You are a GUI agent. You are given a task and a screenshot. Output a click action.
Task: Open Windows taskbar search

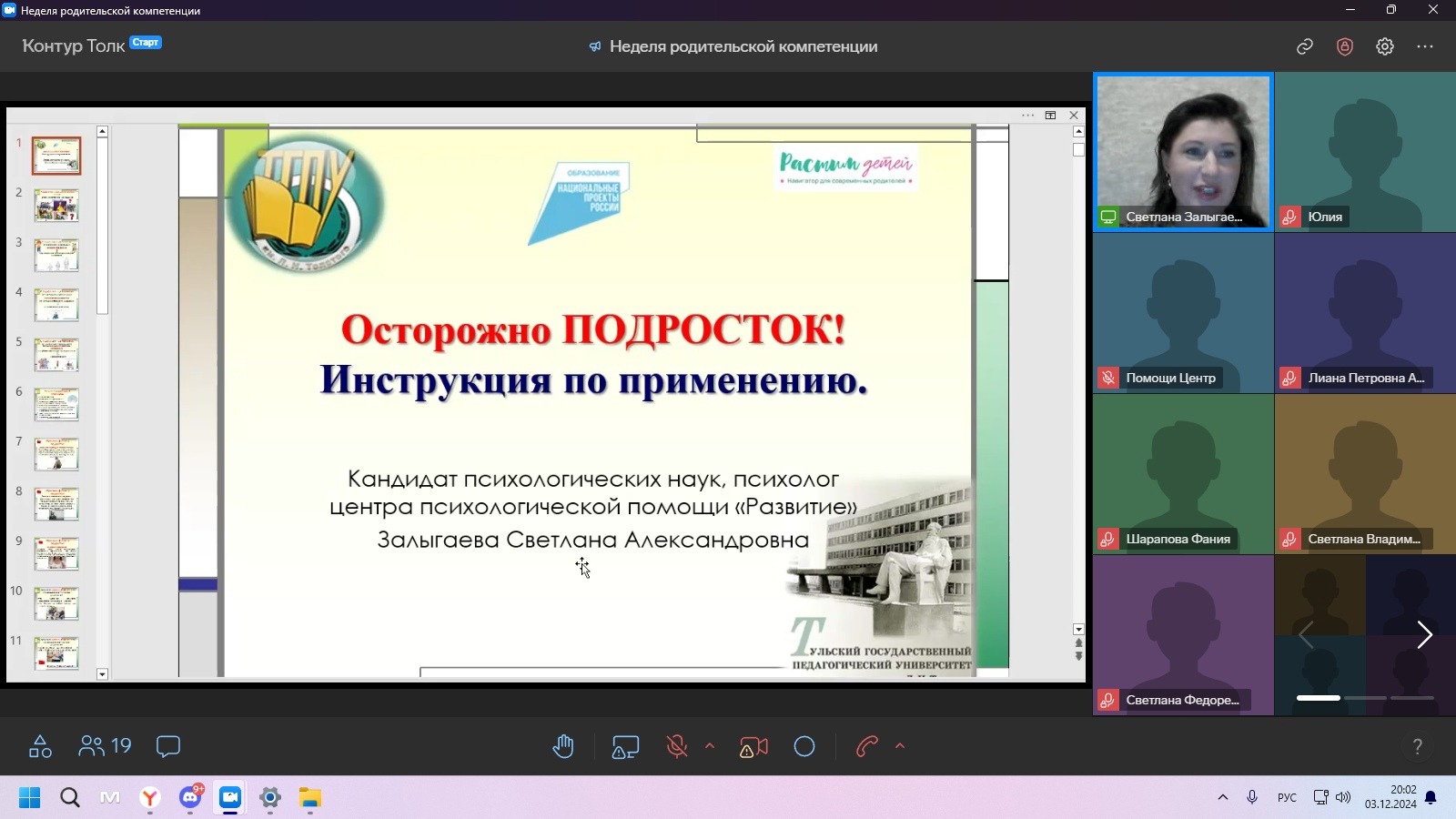point(70,798)
